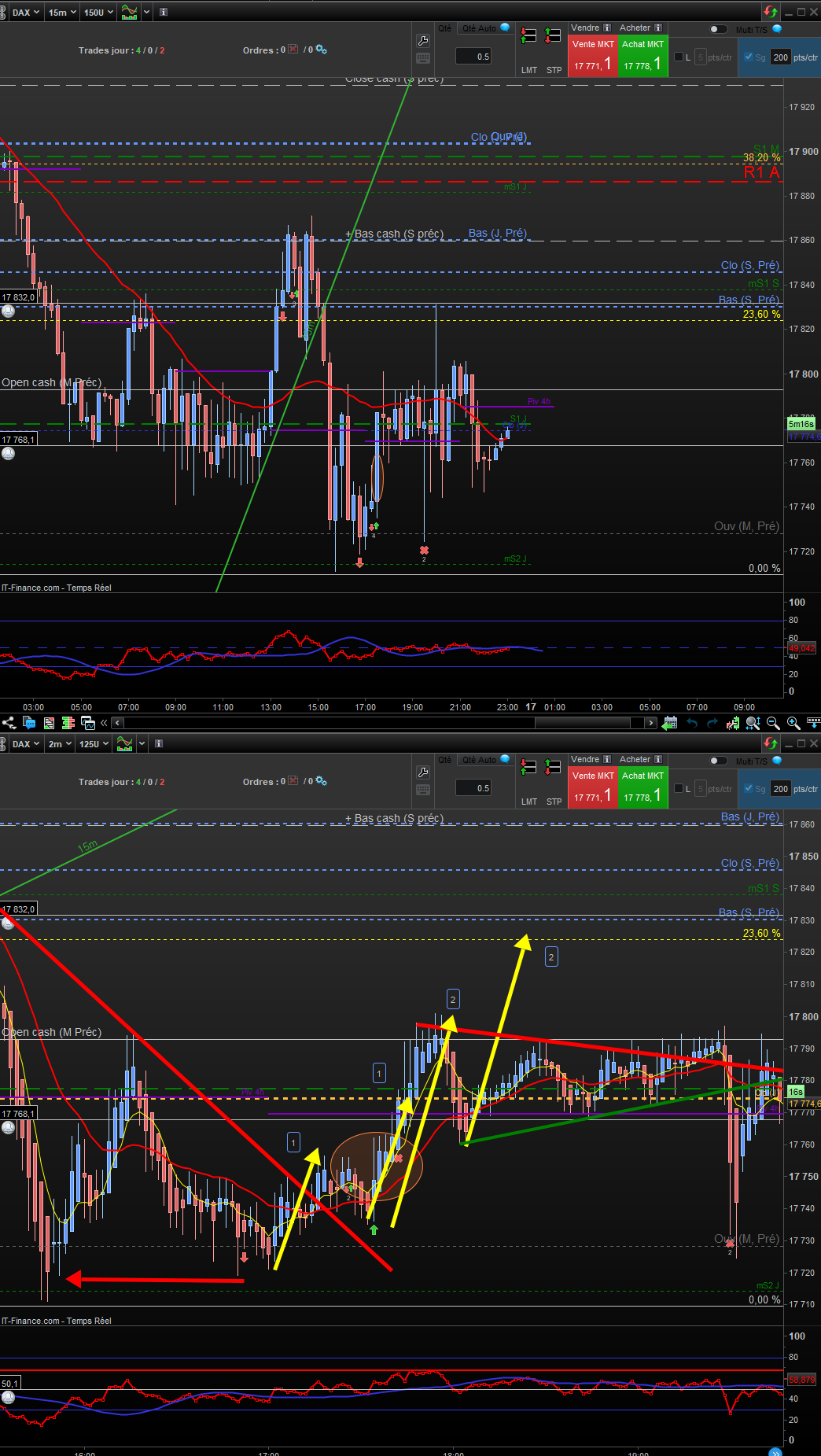Image resolution: width=821 pixels, height=1456 pixels.
Task: Open wrench settings in 15m trading panel
Action: point(422,41)
